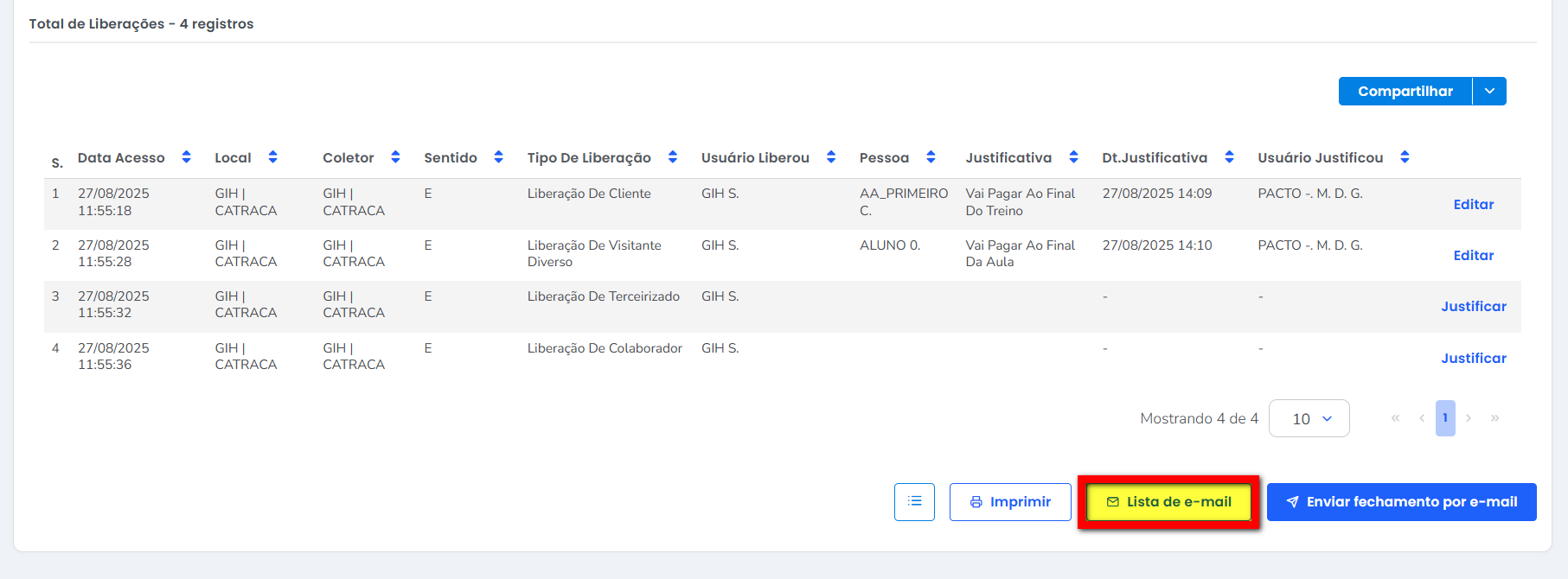
Task: Click 'Total de Liberações - 4 registros' heading
Action: 141,23
